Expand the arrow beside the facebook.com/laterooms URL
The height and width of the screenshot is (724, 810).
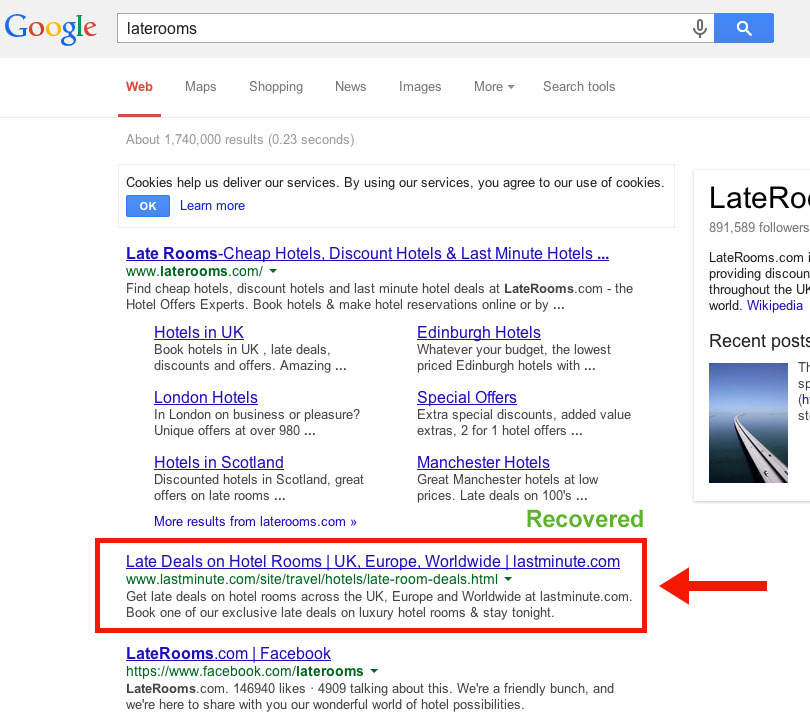(374, 671)
